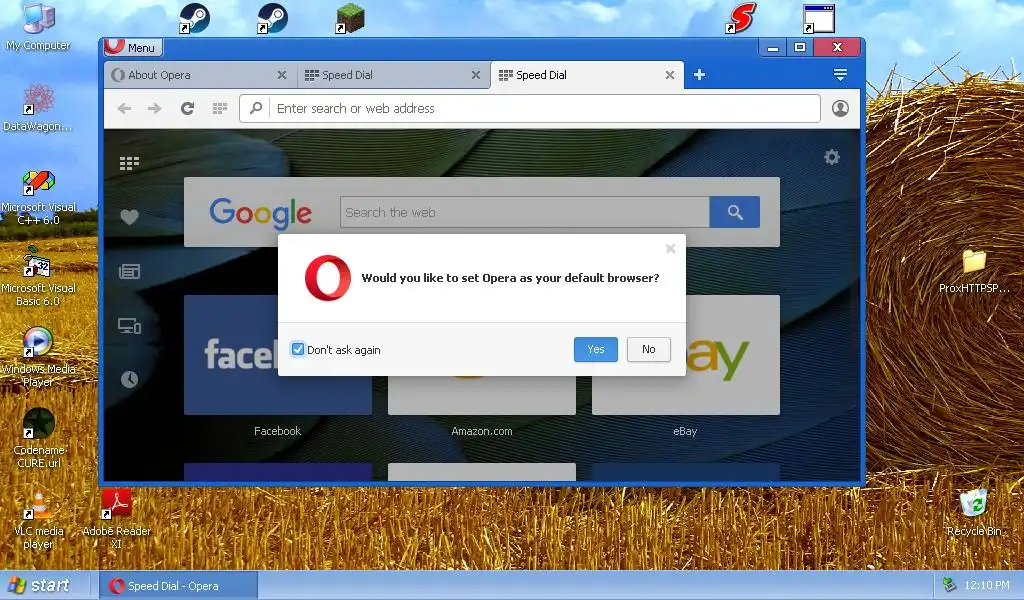Open Speed Dial from toolbar grid icon
The width and height of the screenshot is (1024, 600).
(x=220, y=108)
